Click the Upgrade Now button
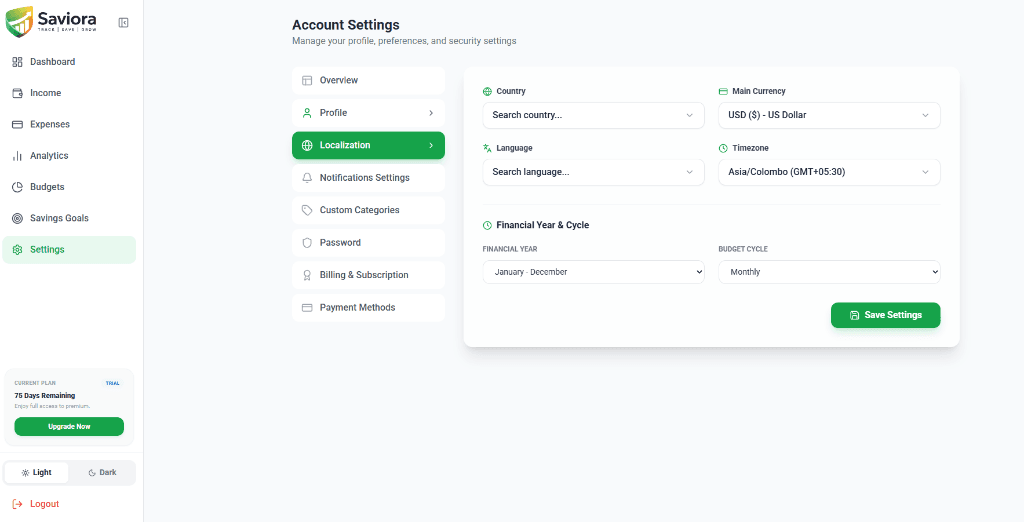Viewport: 1024px width, 522px height. pyautogui.click(x=69, y=427)
